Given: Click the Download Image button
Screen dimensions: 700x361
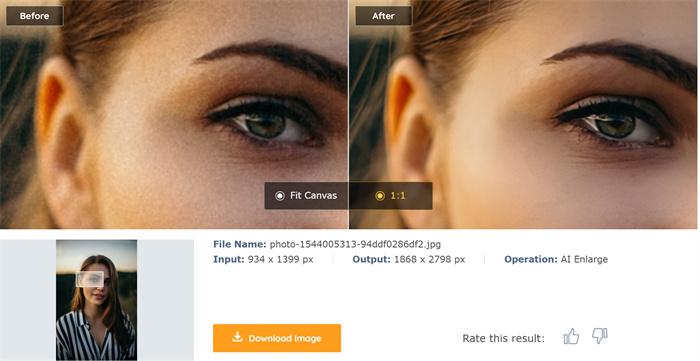Looking at the screenshot, I should click(277, 338).
